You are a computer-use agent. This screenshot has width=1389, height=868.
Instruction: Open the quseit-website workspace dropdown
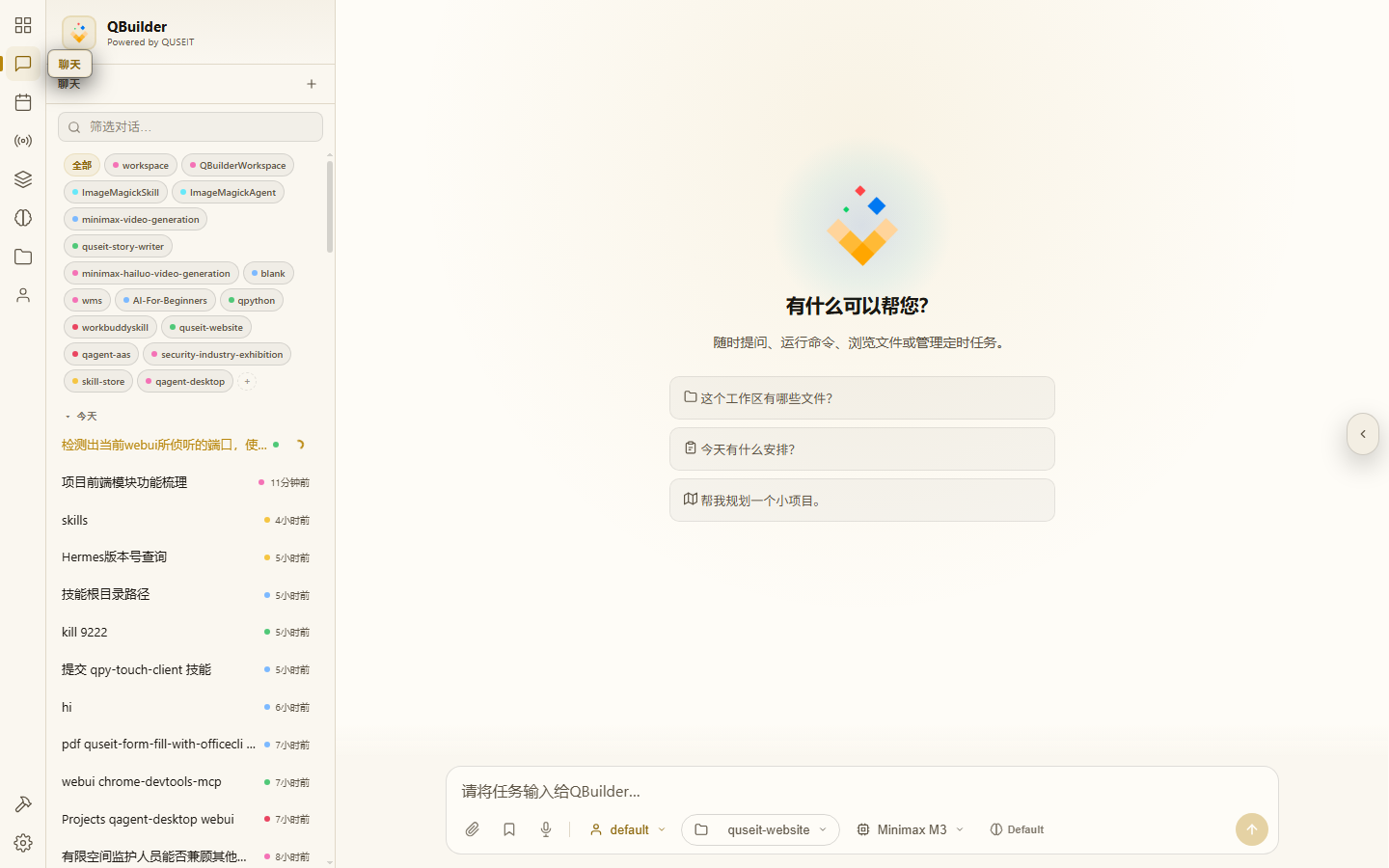coord(760,829)
